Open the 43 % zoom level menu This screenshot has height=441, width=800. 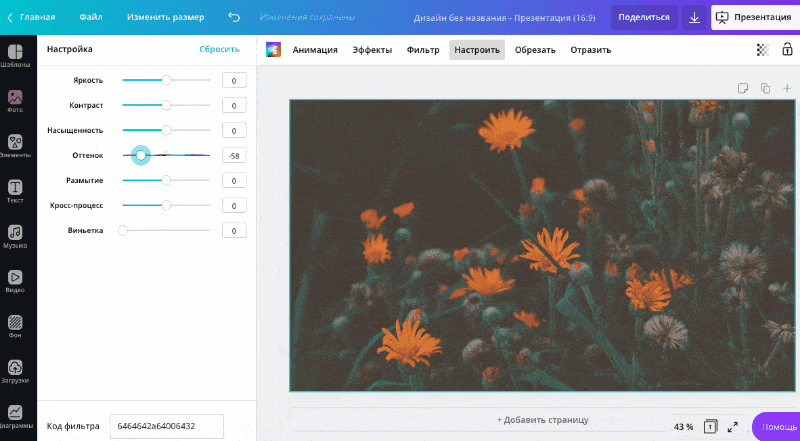coord(683,427)
